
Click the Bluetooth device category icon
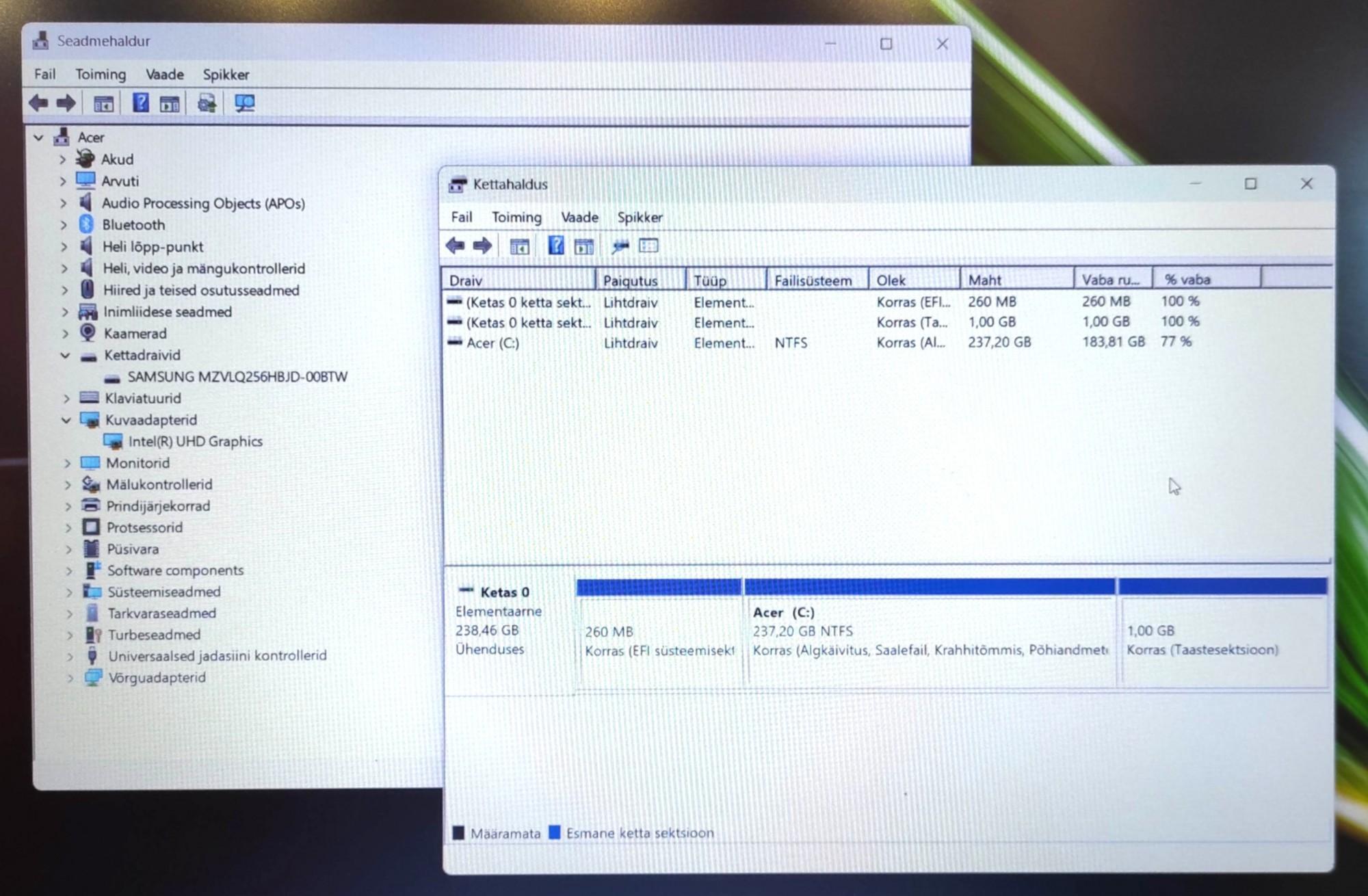pyautogui.click(x=87, y=224)
